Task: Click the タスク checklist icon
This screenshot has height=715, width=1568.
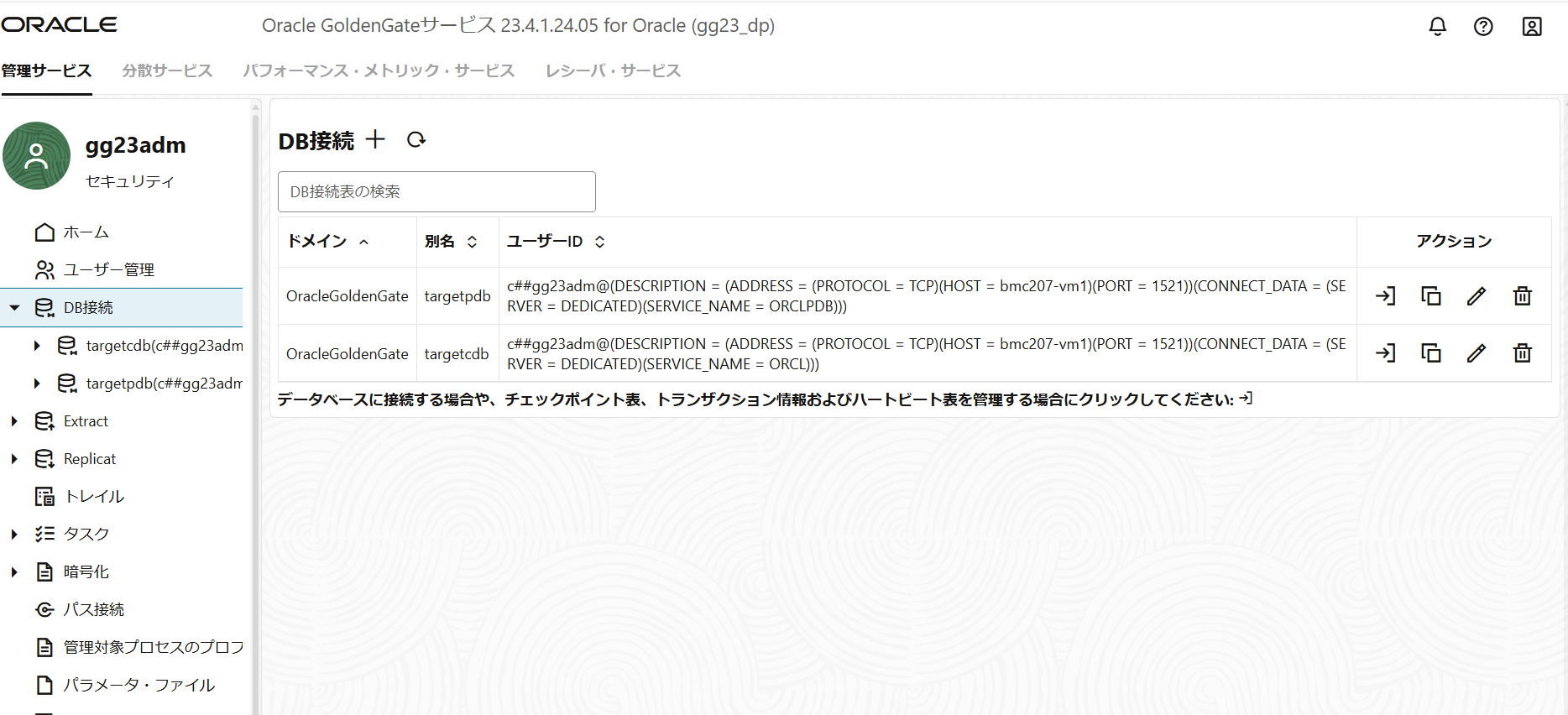Action: [x=44, y=535]
